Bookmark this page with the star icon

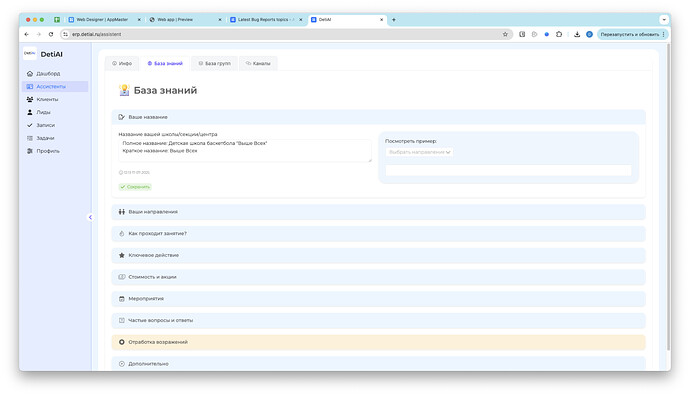[x=505, y=34]
